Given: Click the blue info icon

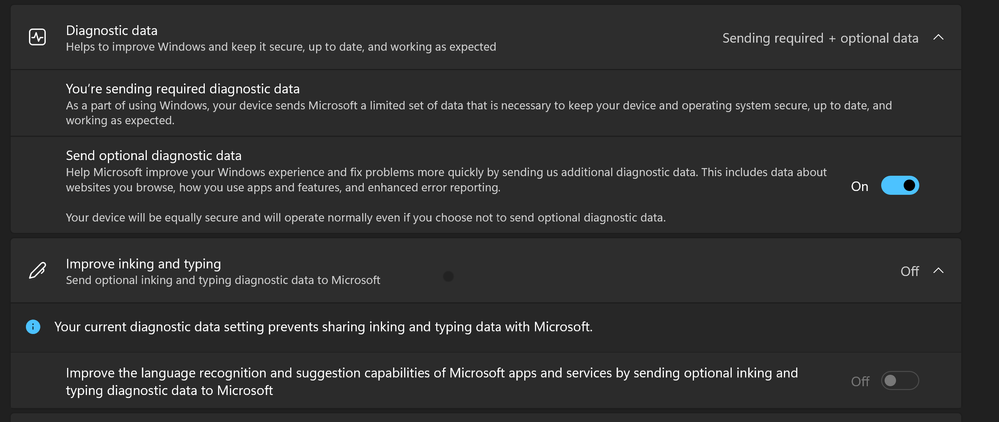Looking at the screenshot, I should [34, 327].
